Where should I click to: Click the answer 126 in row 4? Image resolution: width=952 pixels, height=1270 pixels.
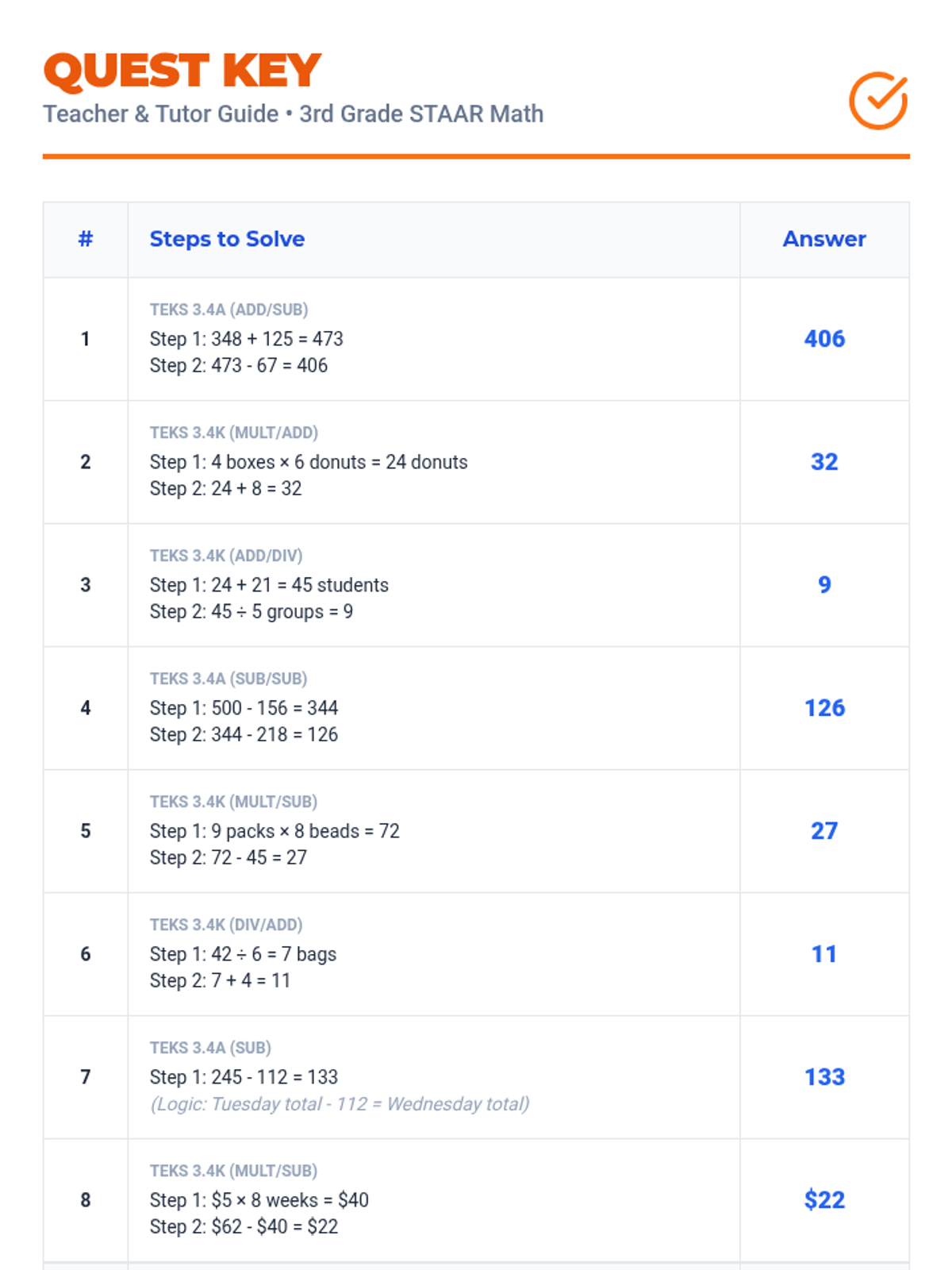(x=824, y=708)
